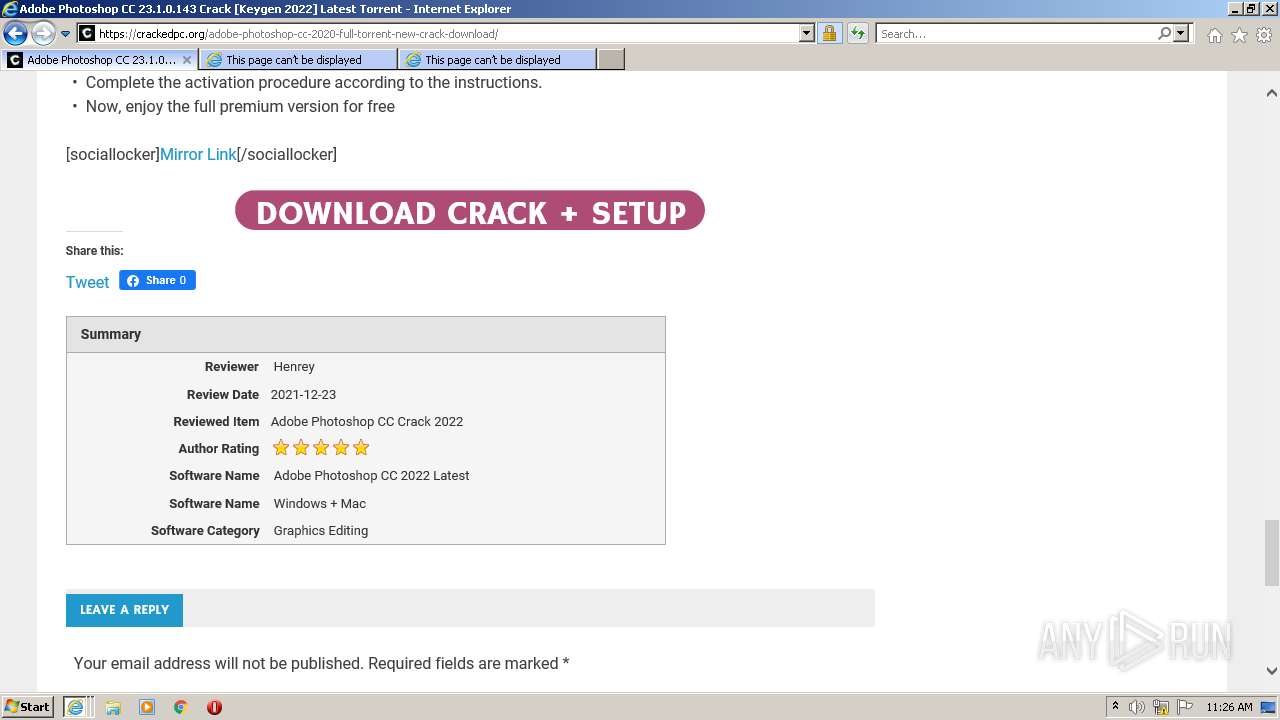Close the Adobe Photoshop CC tab
This screenshot has height=720, width=1280.
tap(187, 60)
